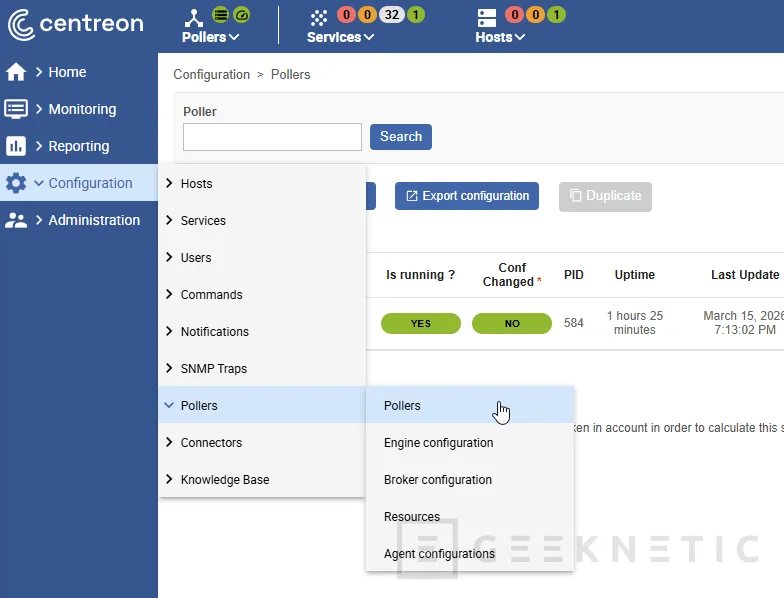Click the Is running ? column header
Image resolution: width=784 pixels, height=598 pixels.
420,274
